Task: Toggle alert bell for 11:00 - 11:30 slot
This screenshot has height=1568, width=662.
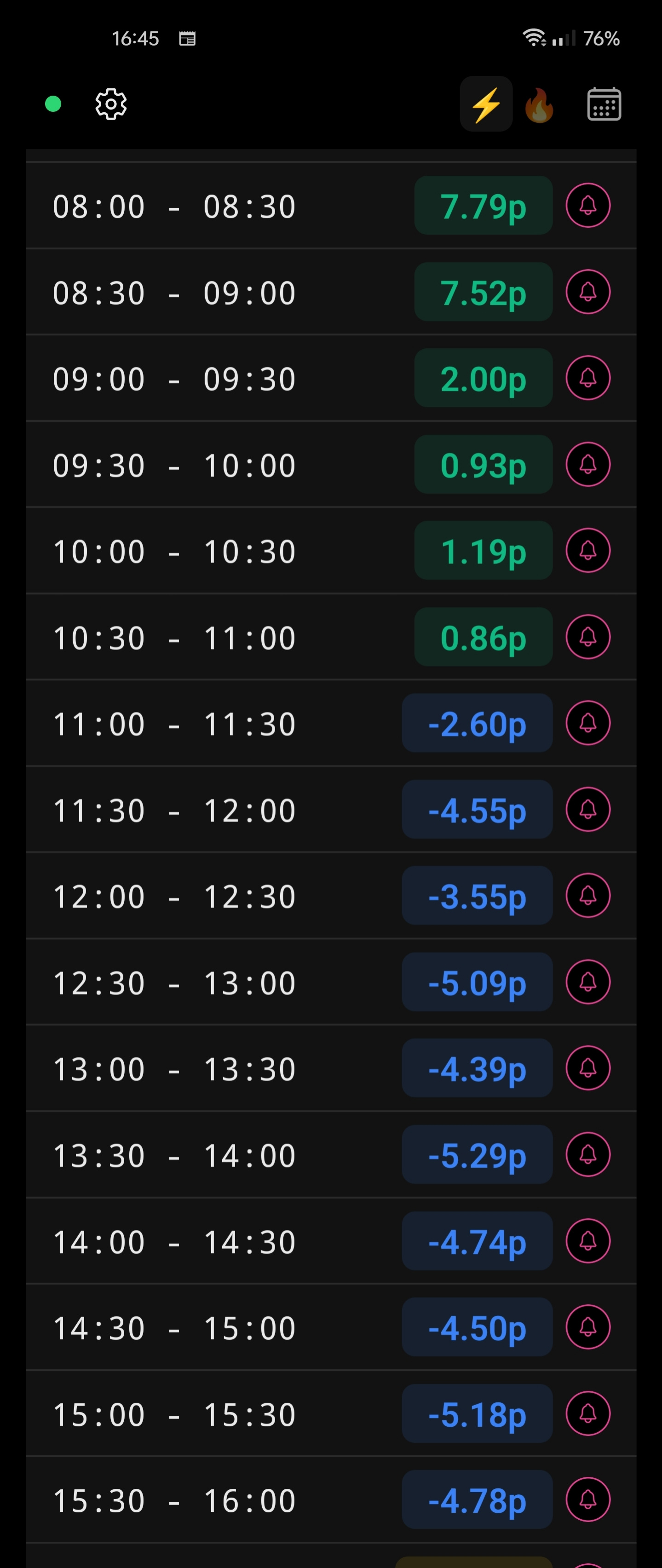Action: [x=588, y=723]
